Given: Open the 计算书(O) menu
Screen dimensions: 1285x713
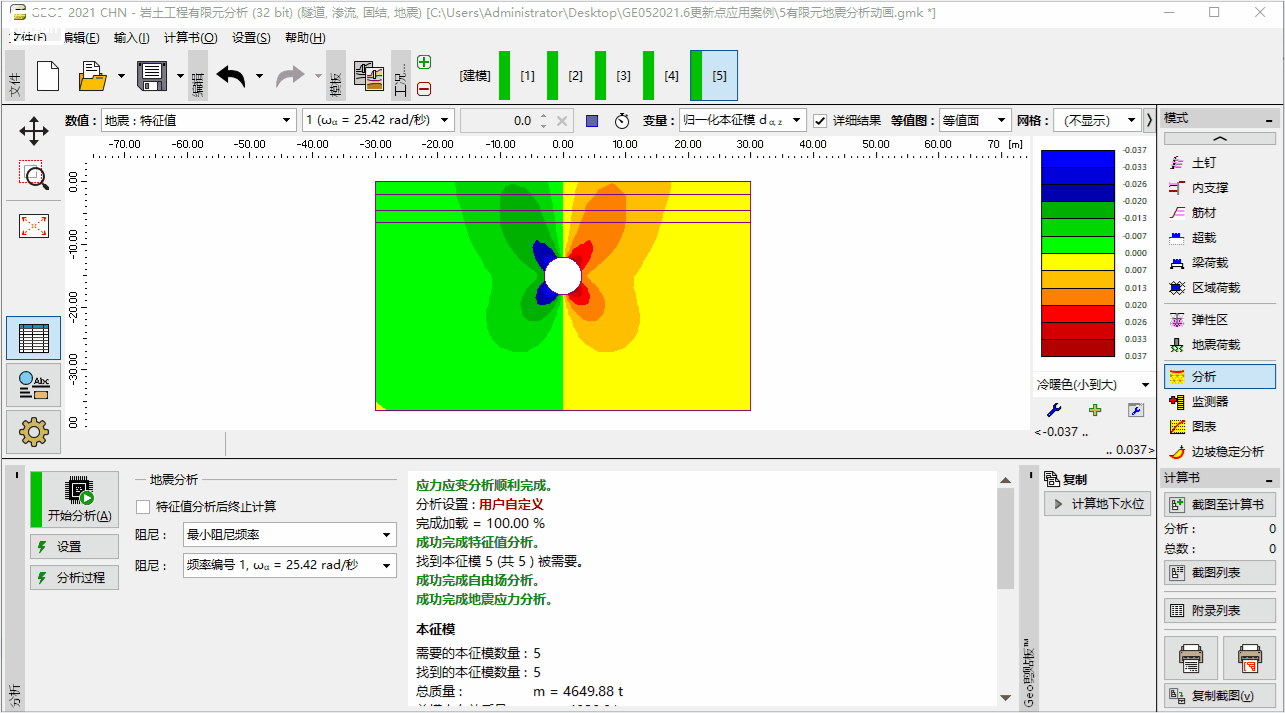Looking at the screenshot, I should click(190, 38).
